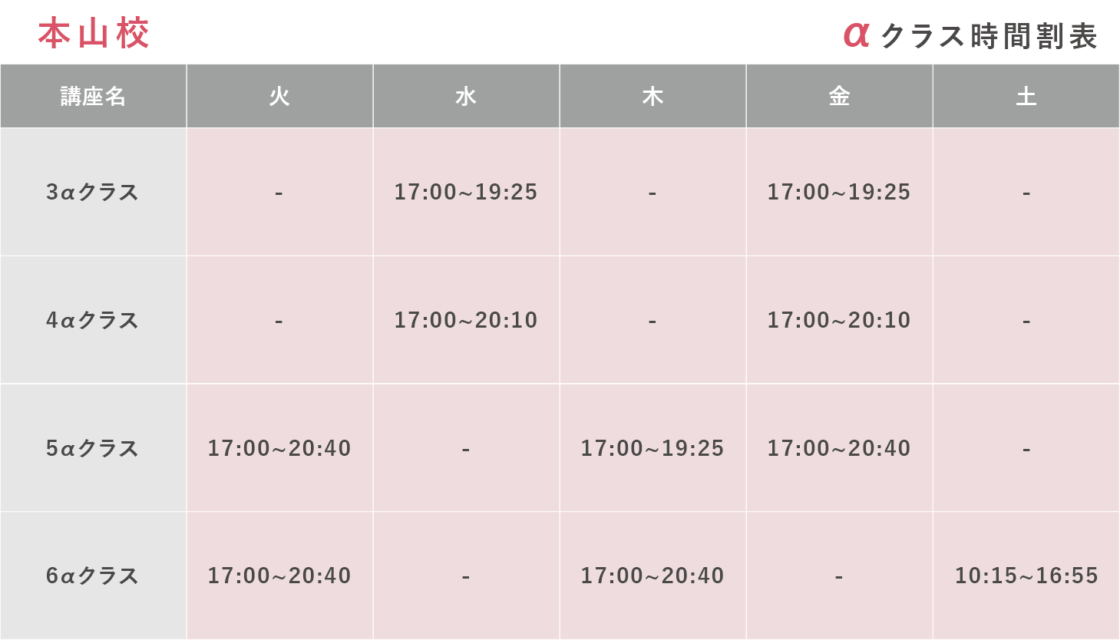Click 6αクラス Saturday time 10:15~16:55

tap(1026, 576)
